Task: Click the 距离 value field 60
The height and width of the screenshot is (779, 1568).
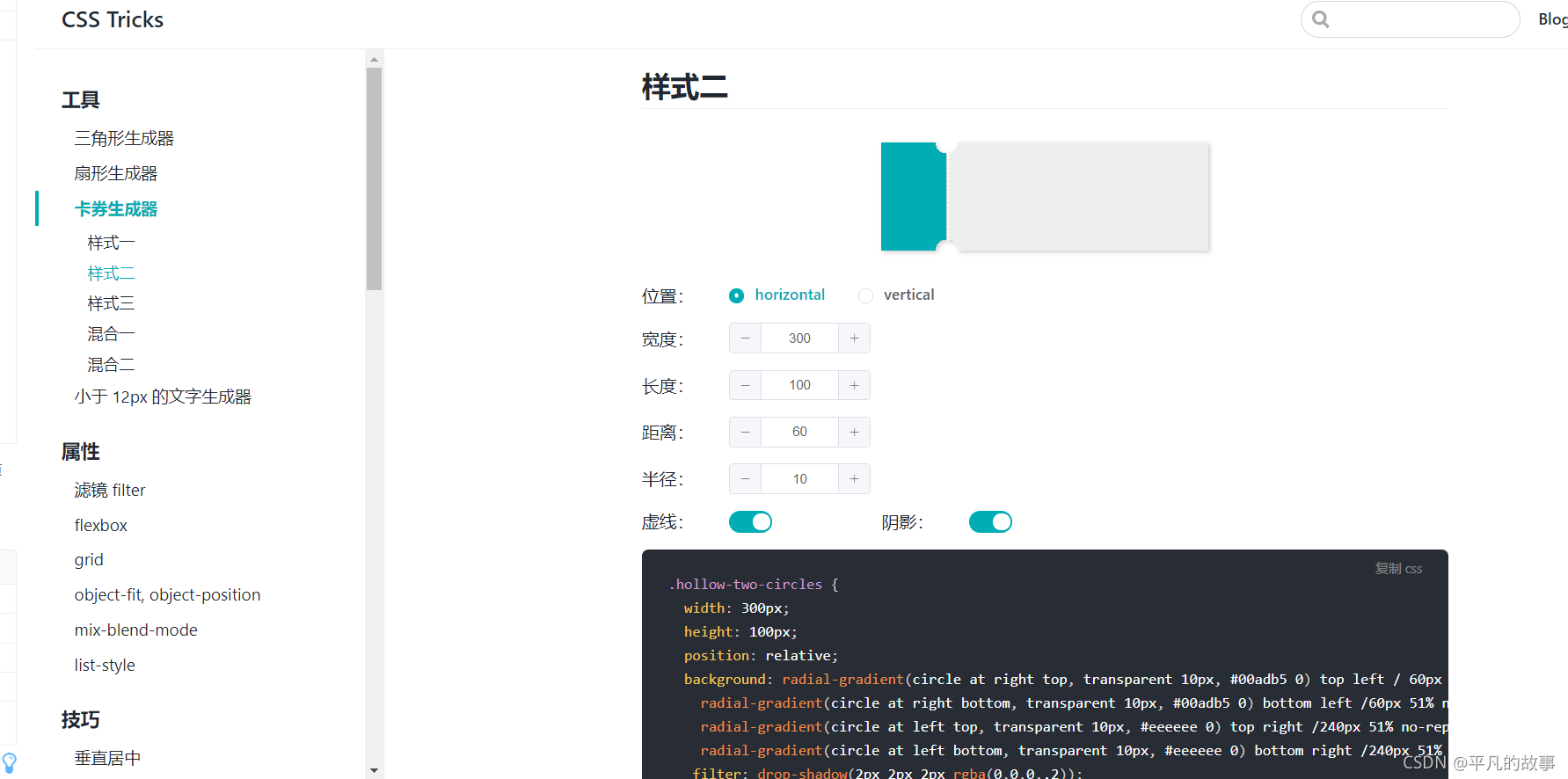Action: pyautogui.click(x=799, y=432)
